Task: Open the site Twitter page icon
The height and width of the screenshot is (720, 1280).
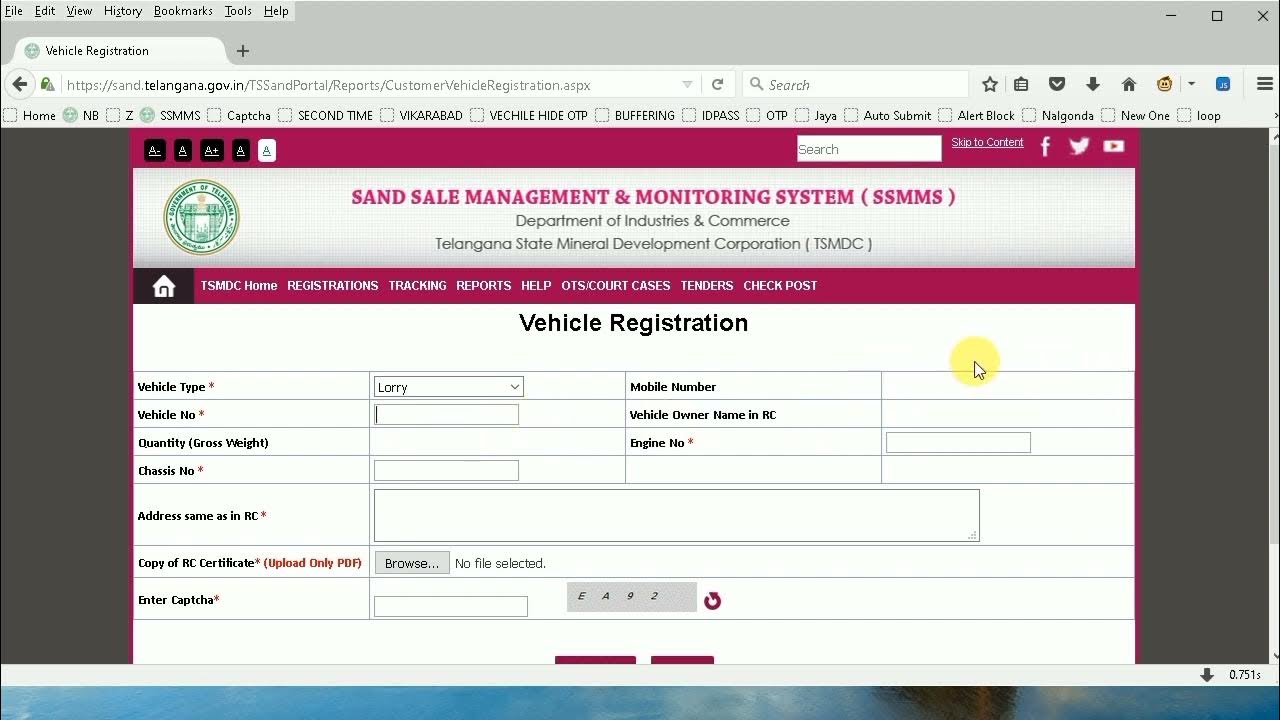Action: 1079,147
